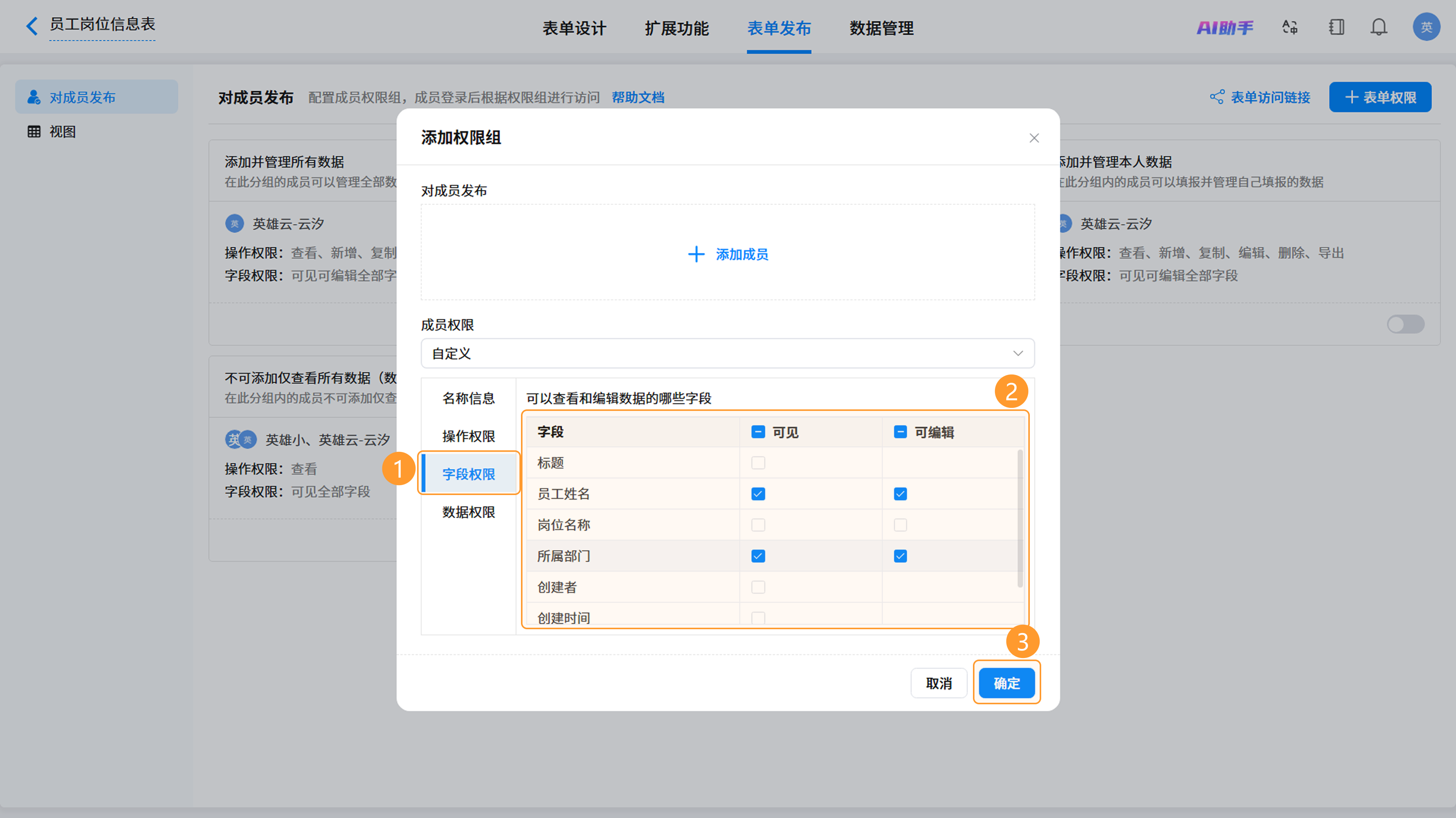Click 表单访问链接

[x=1271, y=97]
